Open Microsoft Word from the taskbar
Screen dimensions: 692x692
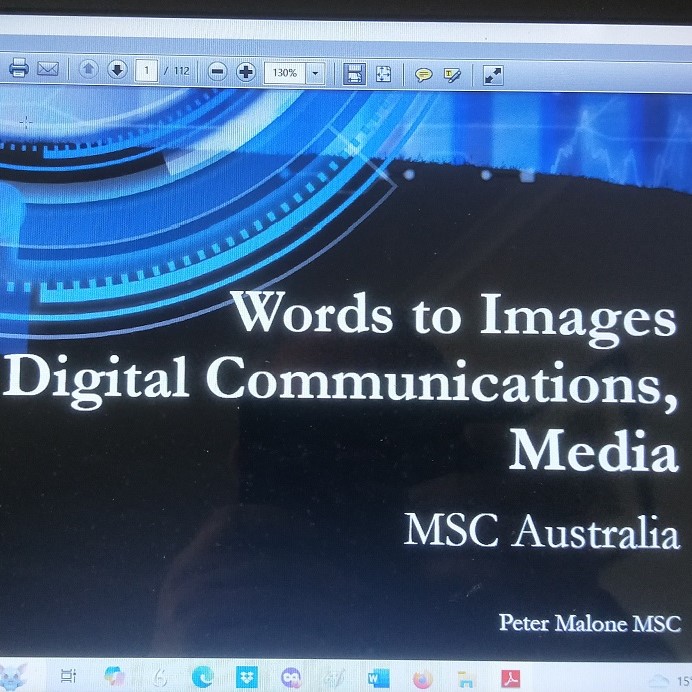click(378, 678)
